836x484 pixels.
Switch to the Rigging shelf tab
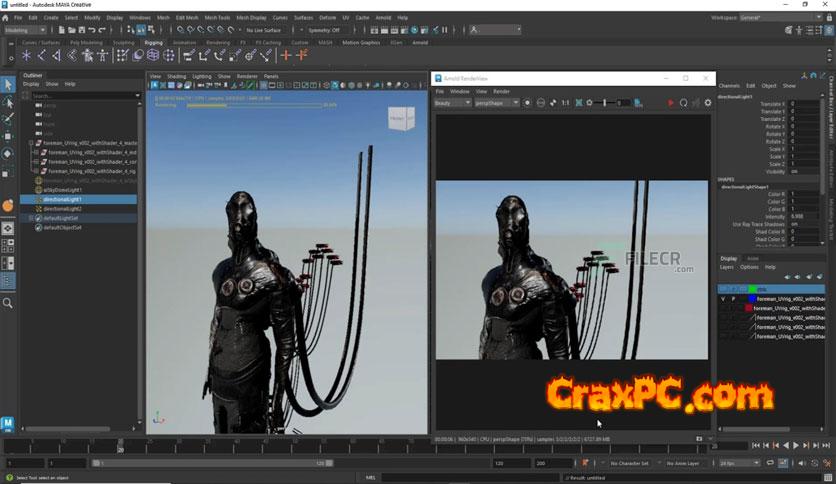[153, 43]
